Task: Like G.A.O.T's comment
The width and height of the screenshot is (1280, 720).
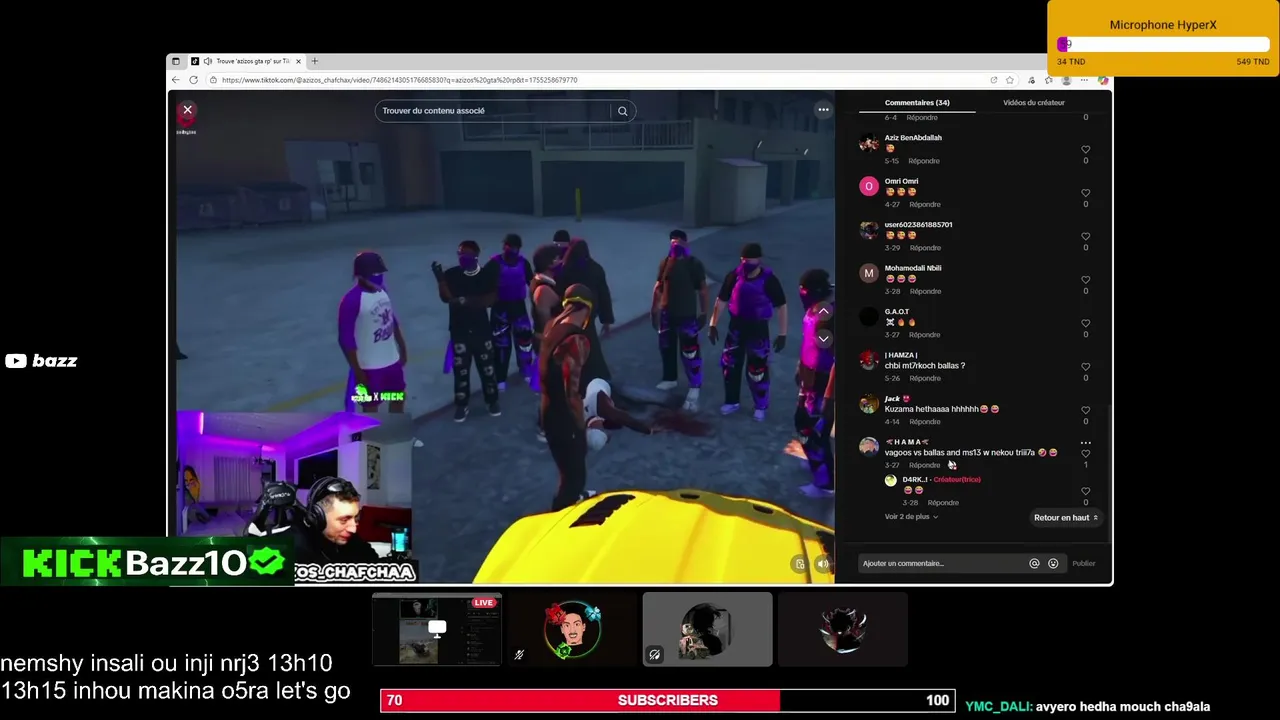Action: [x=1085, y=324]
